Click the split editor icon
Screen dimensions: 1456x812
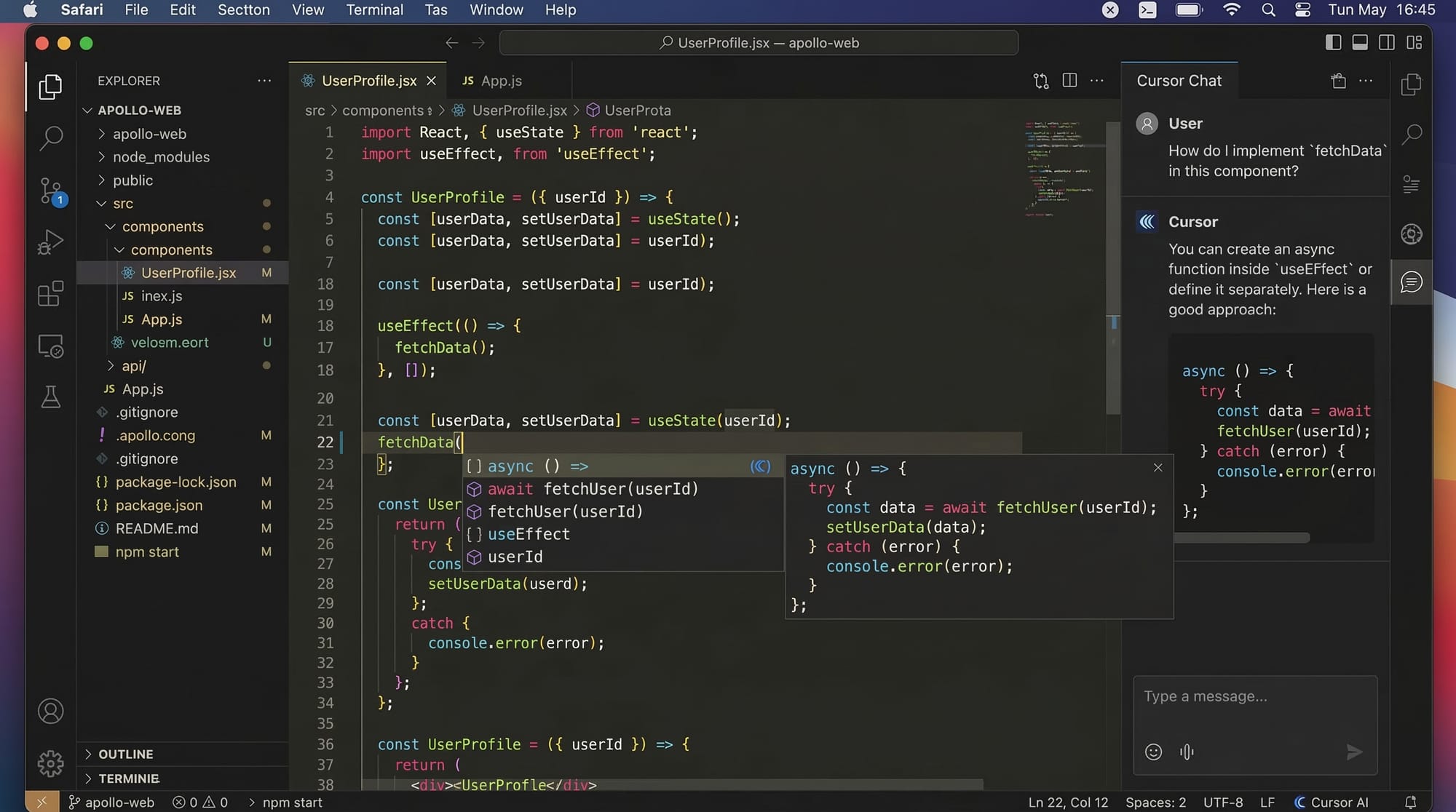[1069, 81]
